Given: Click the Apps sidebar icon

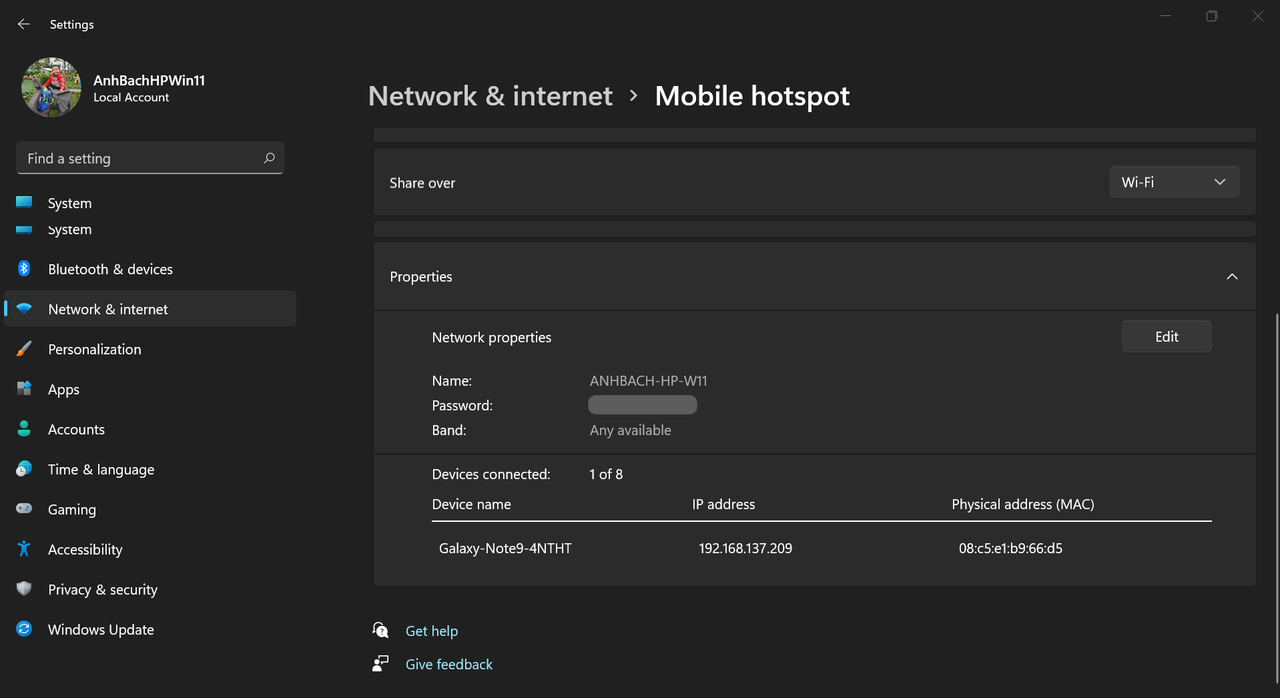Looking at the screenshot, I should pos(24,389).
